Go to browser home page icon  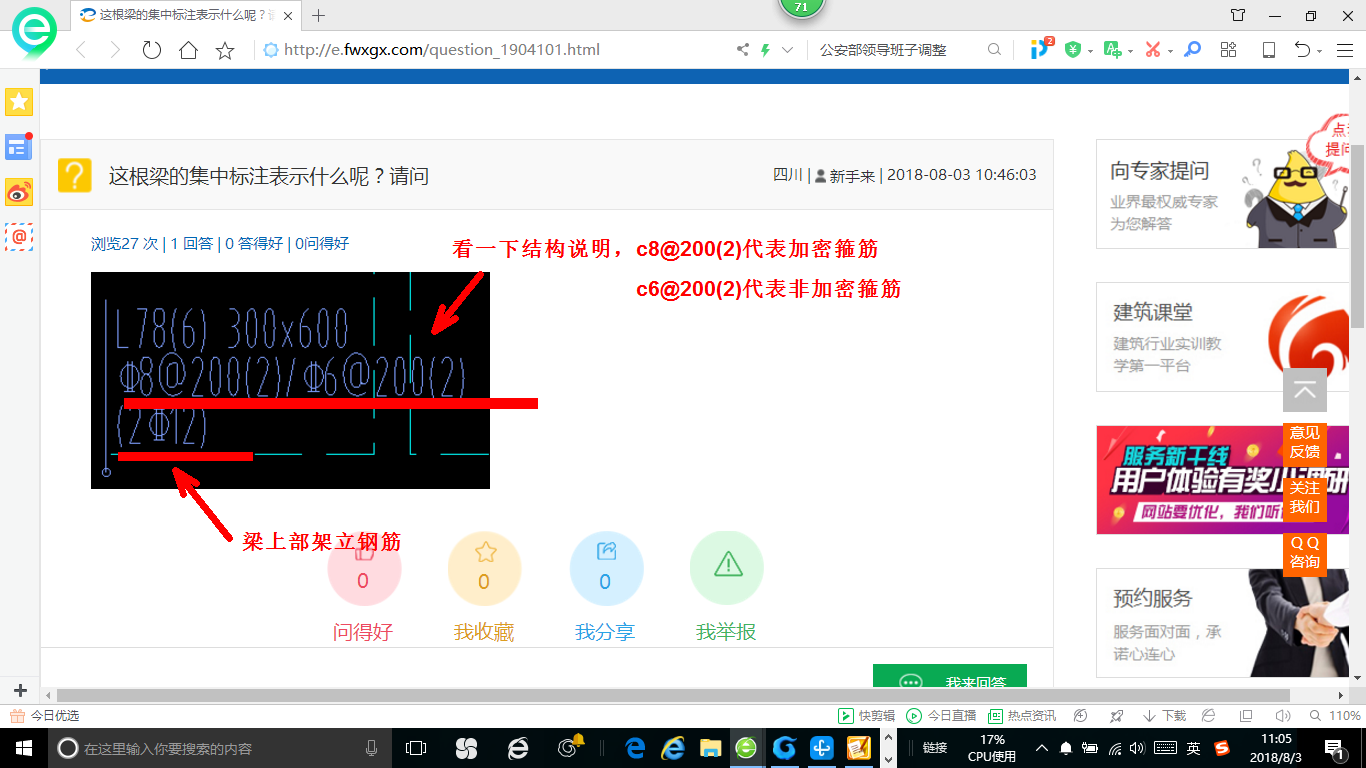pyautogui.click(x=188, y=50)
